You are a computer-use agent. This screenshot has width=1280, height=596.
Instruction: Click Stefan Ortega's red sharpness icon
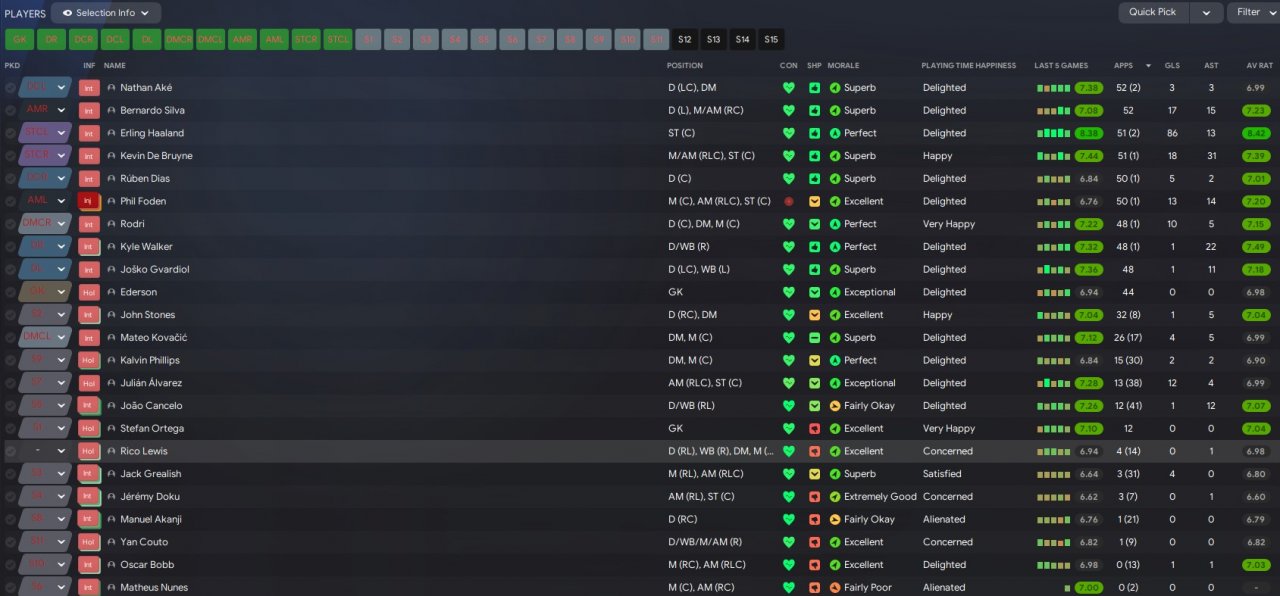coord(814,428)
